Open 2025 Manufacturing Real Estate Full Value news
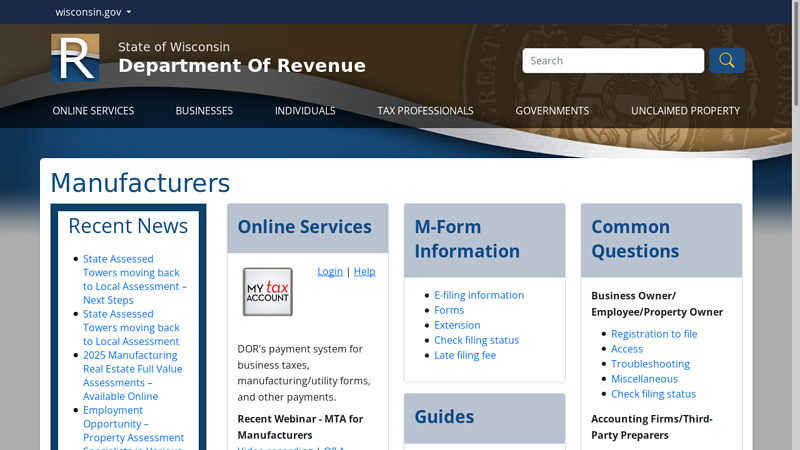The image size is (800, 450). point(133,376)
